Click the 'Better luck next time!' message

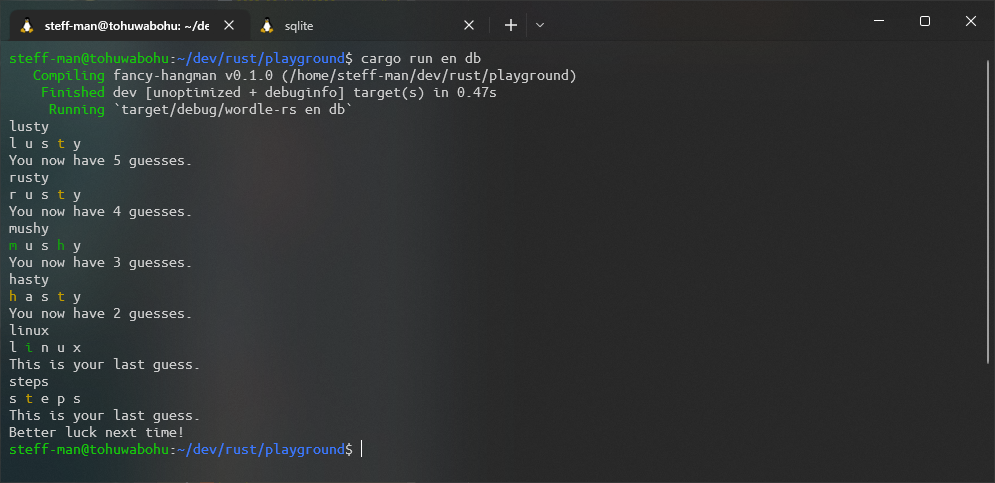[x=96, y=432]
